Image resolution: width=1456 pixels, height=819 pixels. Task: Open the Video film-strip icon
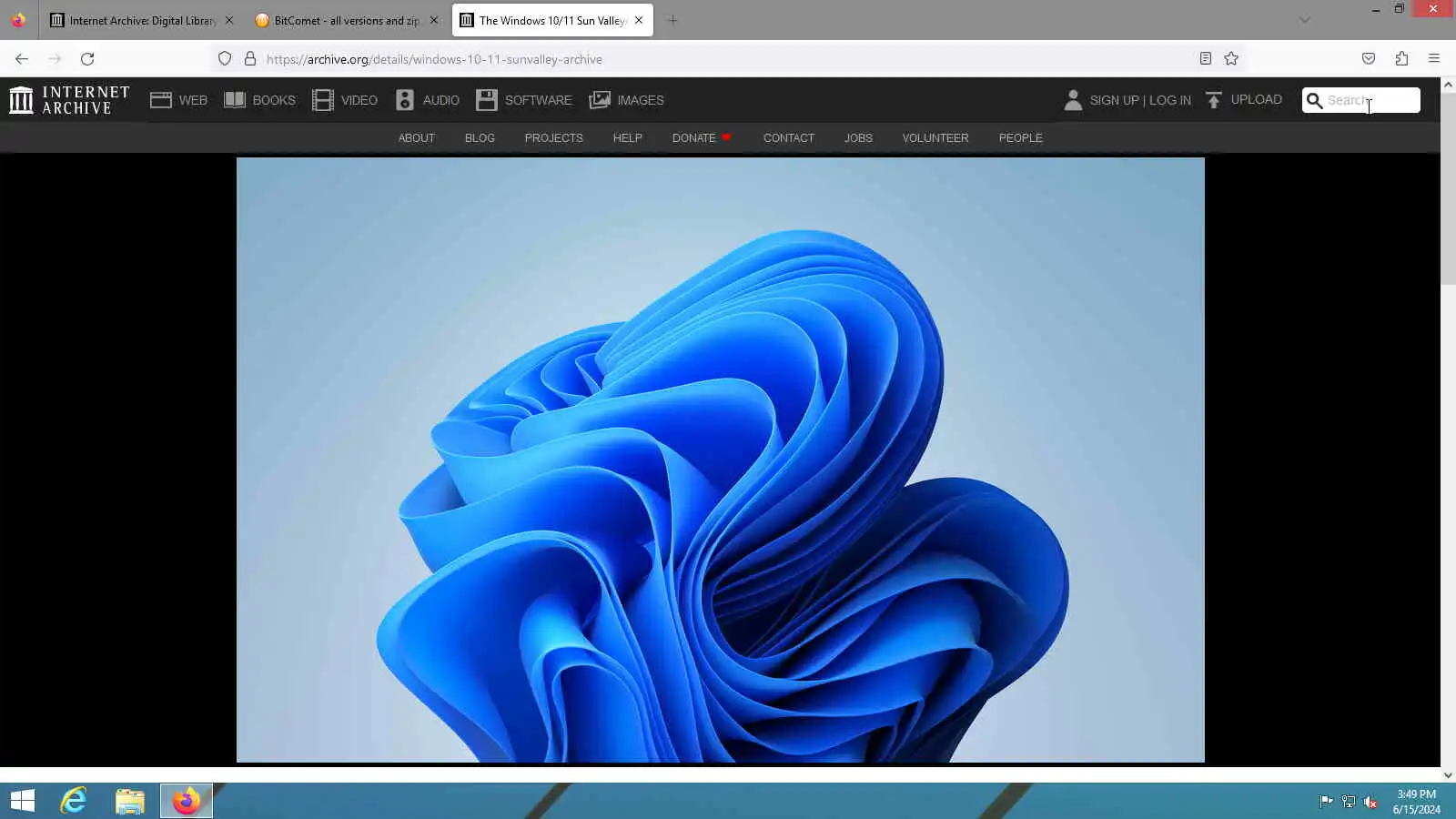(x=323, y=100)
